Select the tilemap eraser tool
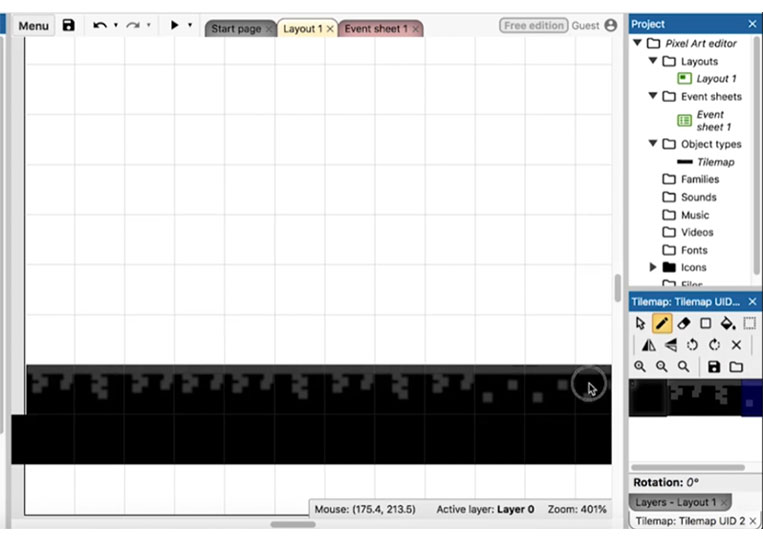763x541 pixels. (684, 323)
